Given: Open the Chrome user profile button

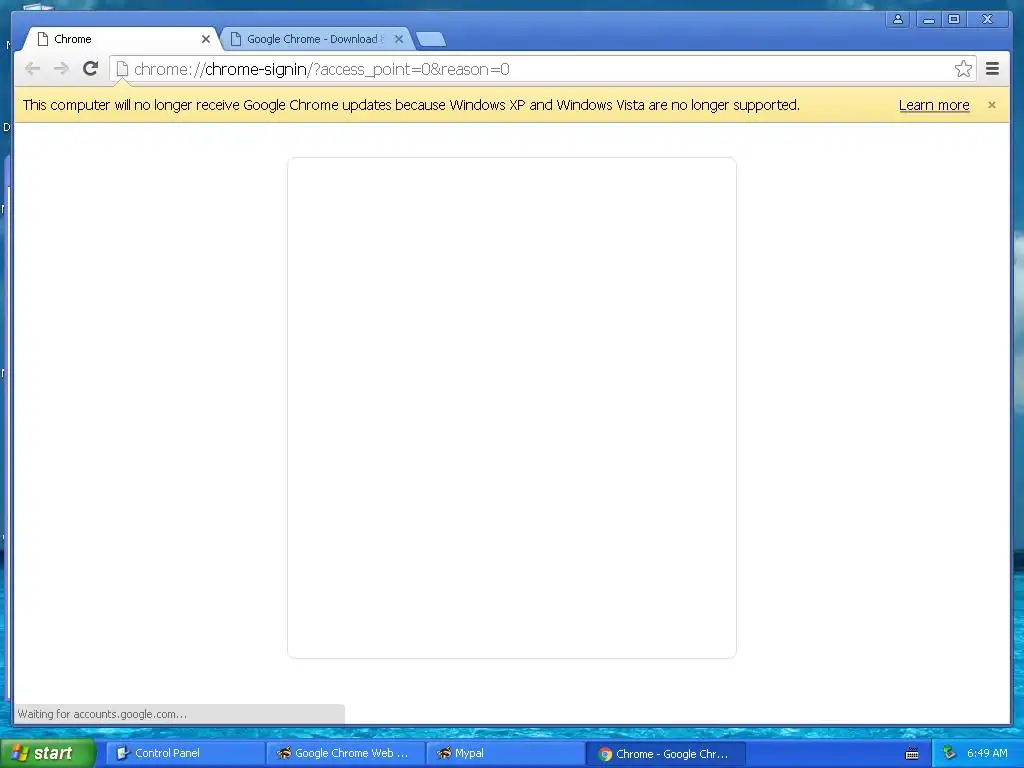Looking at the screenshot, I should click(x=898, y=19).
